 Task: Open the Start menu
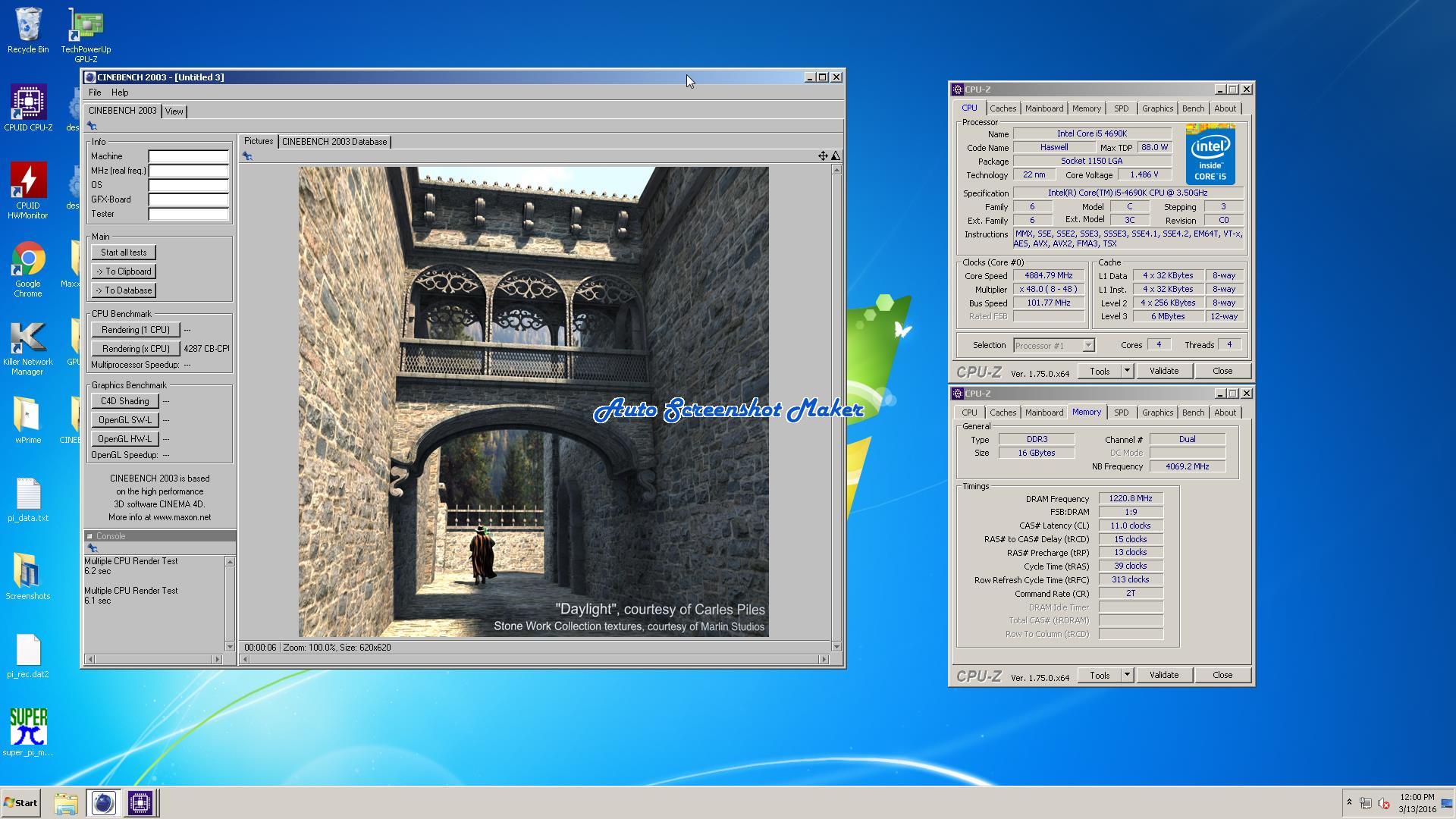point(20,803)
